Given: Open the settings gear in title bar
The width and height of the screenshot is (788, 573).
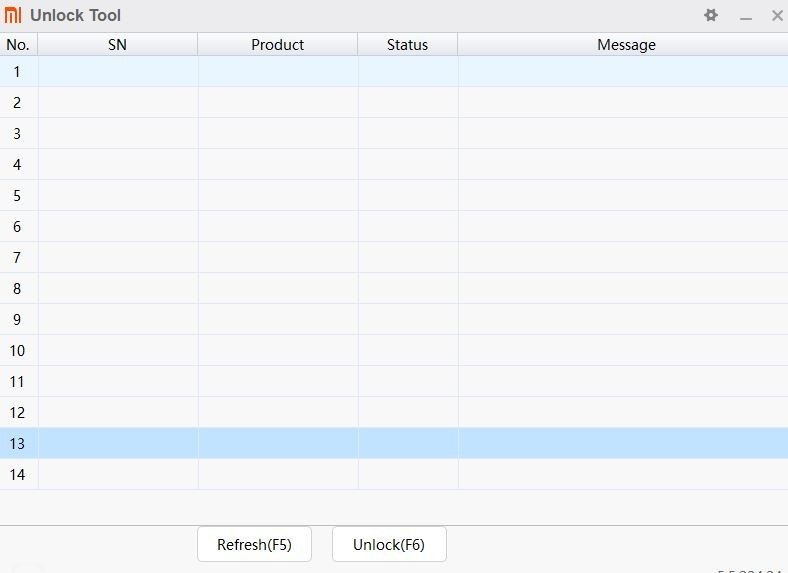Looking at the screenshot, I should click(x=711, y=15).
